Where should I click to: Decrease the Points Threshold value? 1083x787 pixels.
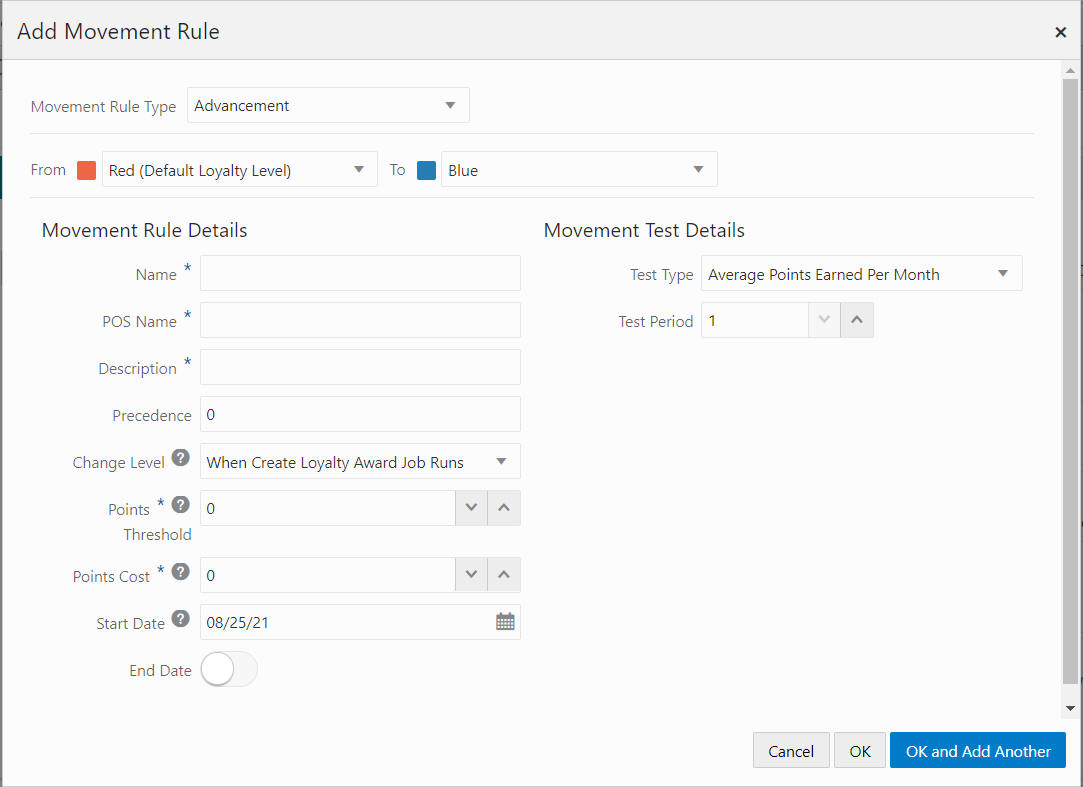[x=471, y=508]
